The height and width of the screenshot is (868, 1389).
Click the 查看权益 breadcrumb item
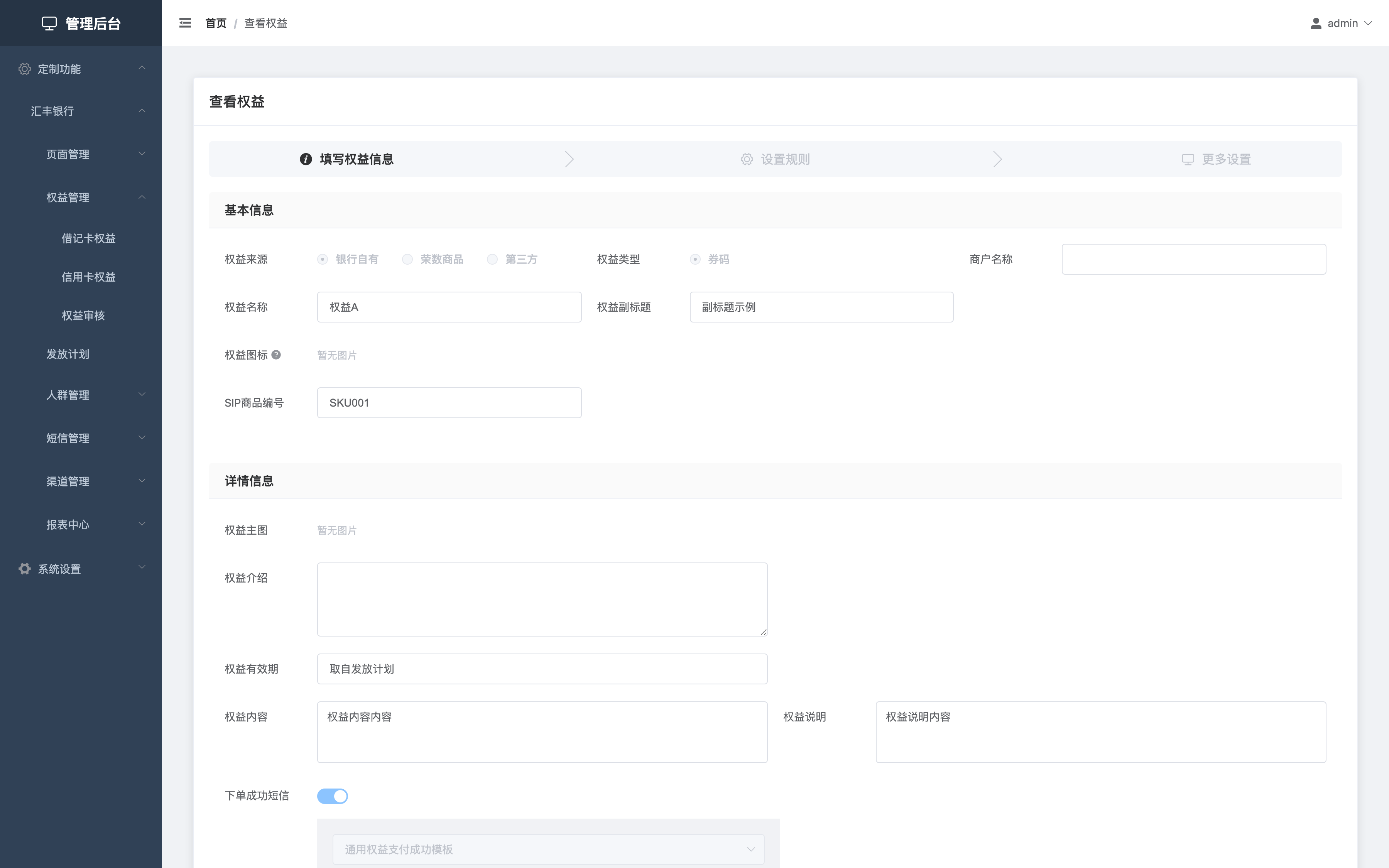266,24
